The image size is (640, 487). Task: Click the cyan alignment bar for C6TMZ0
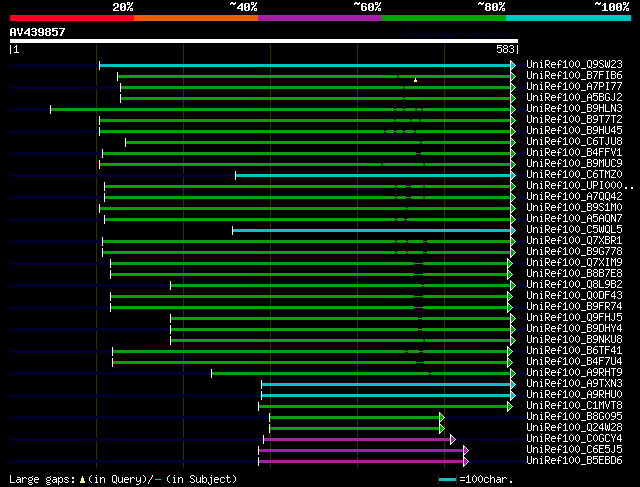[373, 176]
